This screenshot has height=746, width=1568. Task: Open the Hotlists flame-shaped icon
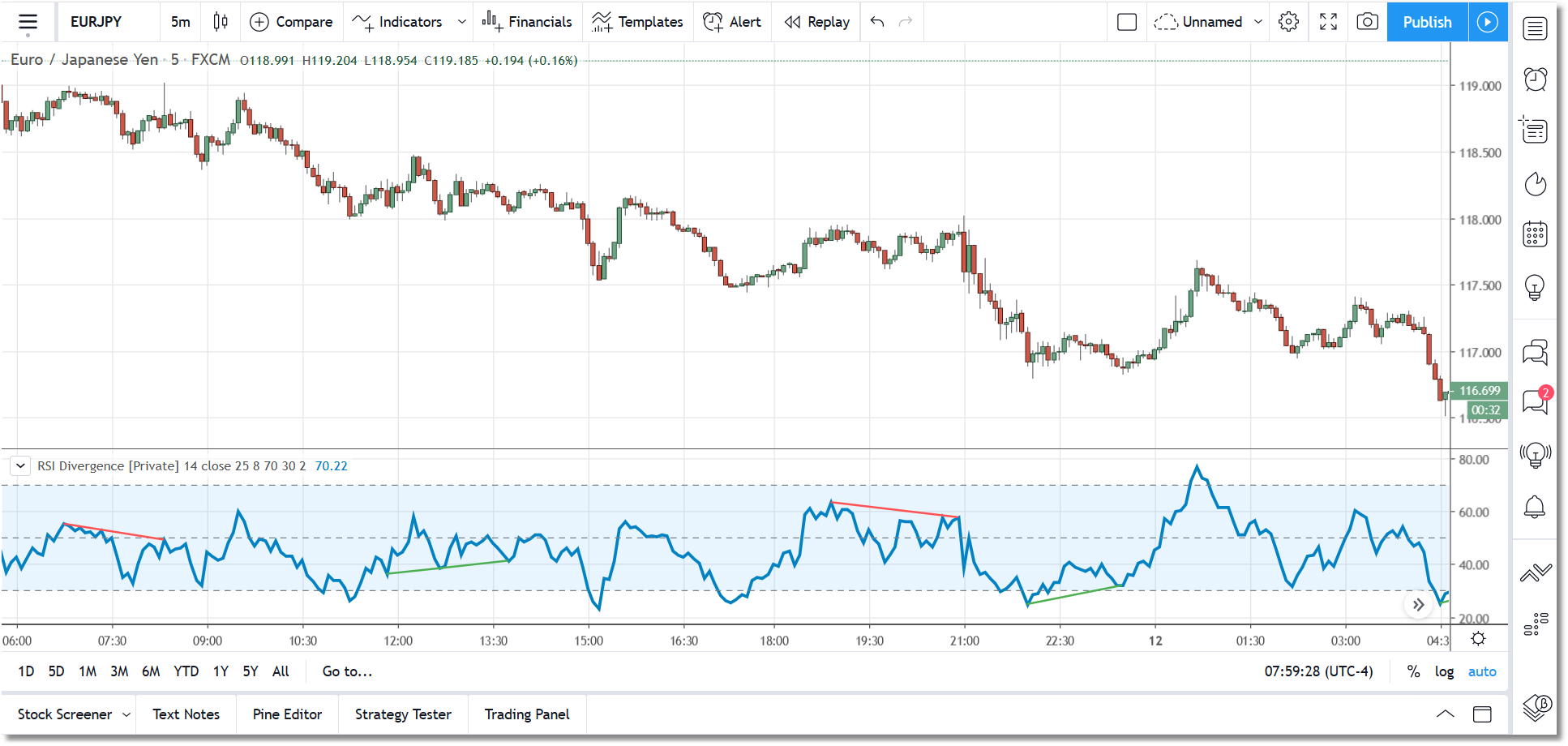(1535, 184)
